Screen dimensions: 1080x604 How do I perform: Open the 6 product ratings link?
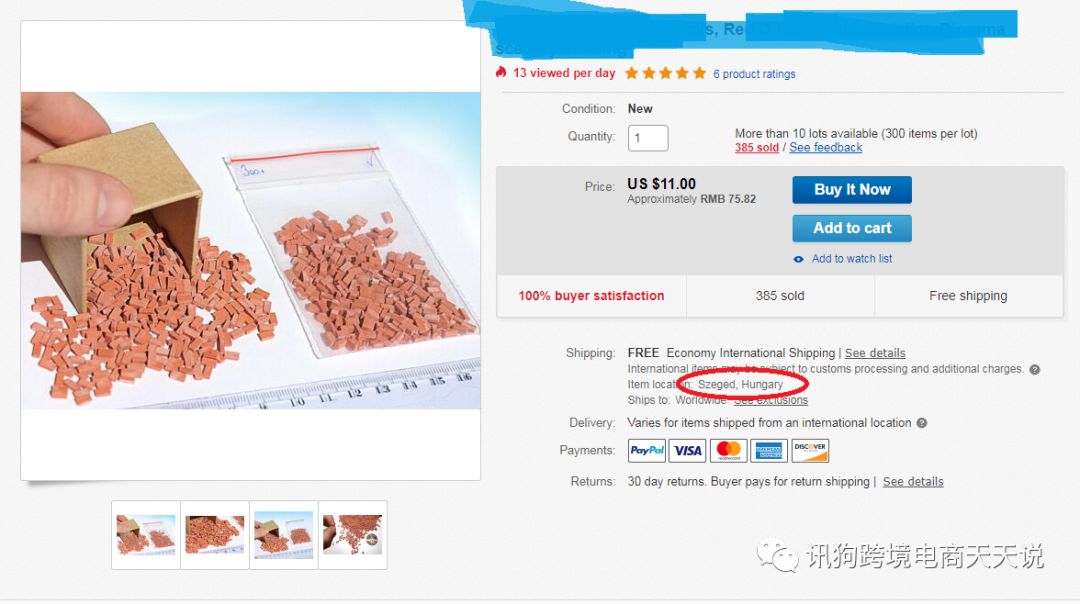754,74
